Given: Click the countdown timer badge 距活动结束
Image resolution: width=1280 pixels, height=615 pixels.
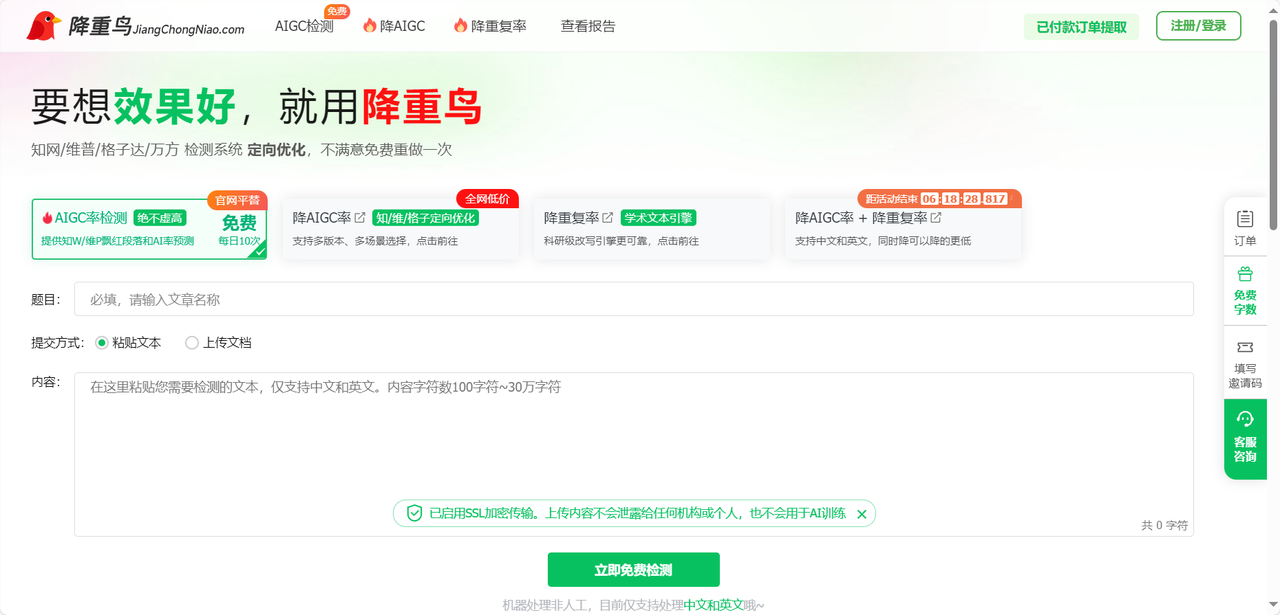Looking at the screenshot, I should (x=939, y=199).
